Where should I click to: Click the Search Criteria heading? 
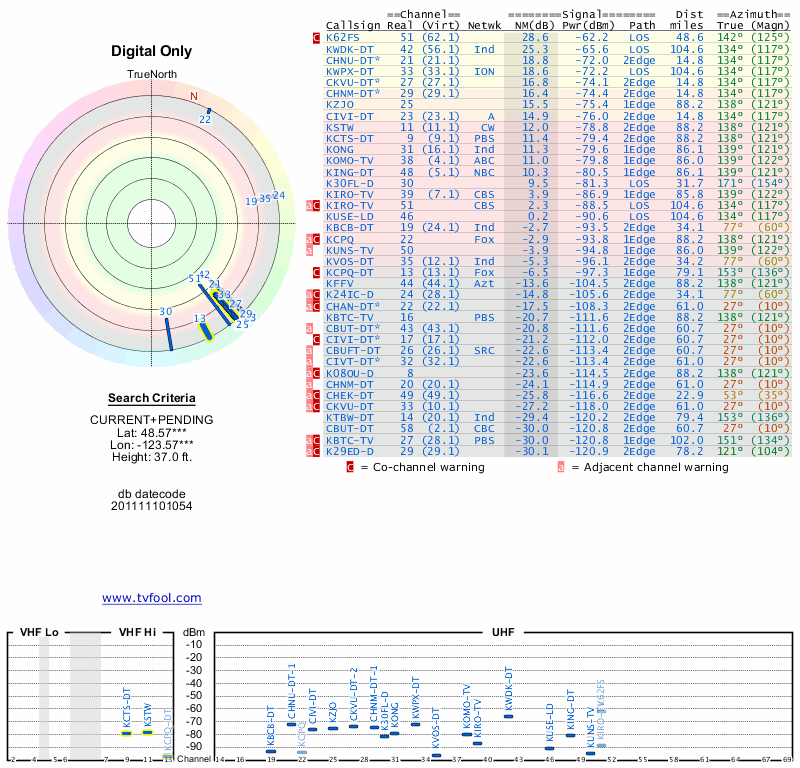pos(152,399)
